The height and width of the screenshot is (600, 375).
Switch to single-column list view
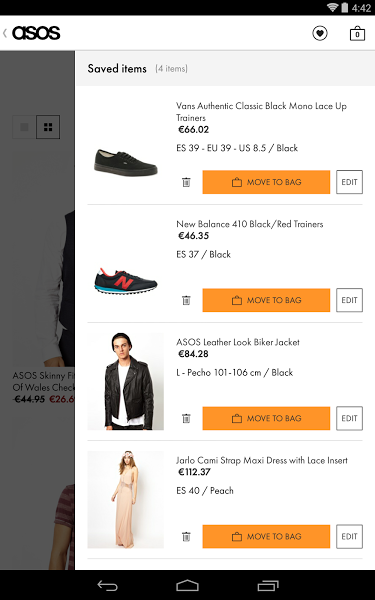24,127
